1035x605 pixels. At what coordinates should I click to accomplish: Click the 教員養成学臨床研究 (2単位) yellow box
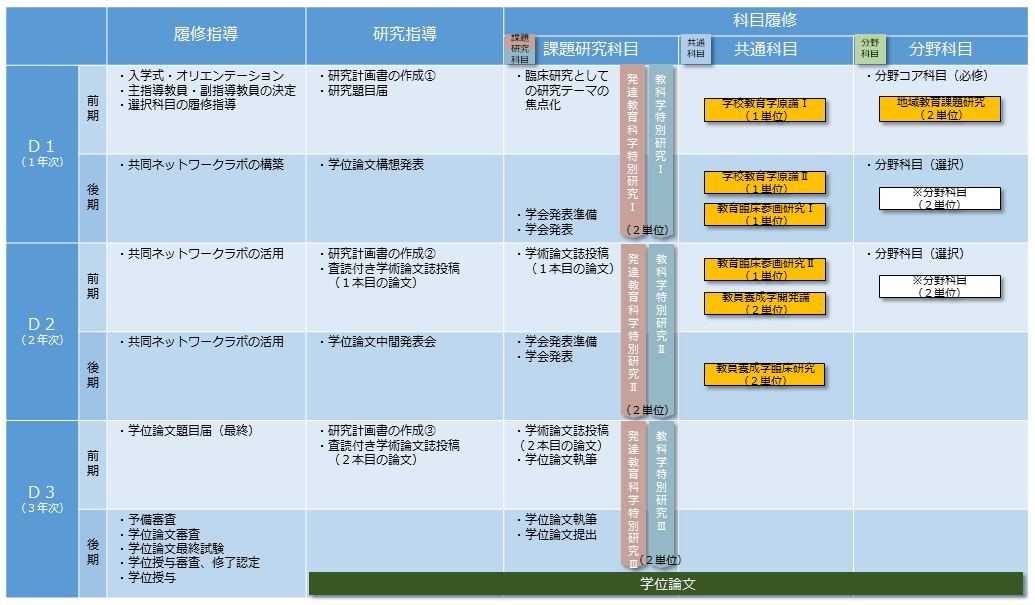(764, 375)
